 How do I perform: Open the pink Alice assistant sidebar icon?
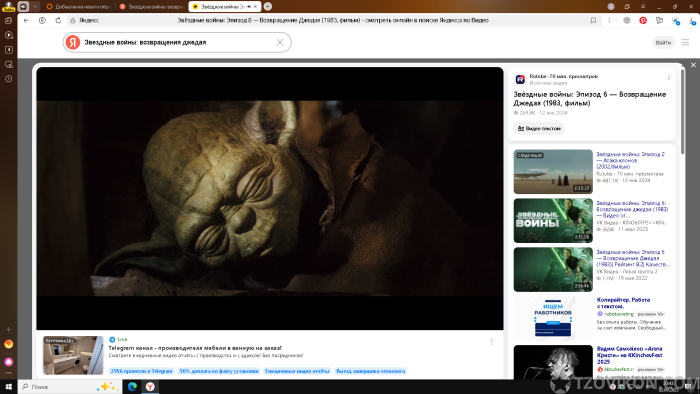click(8, 361)
